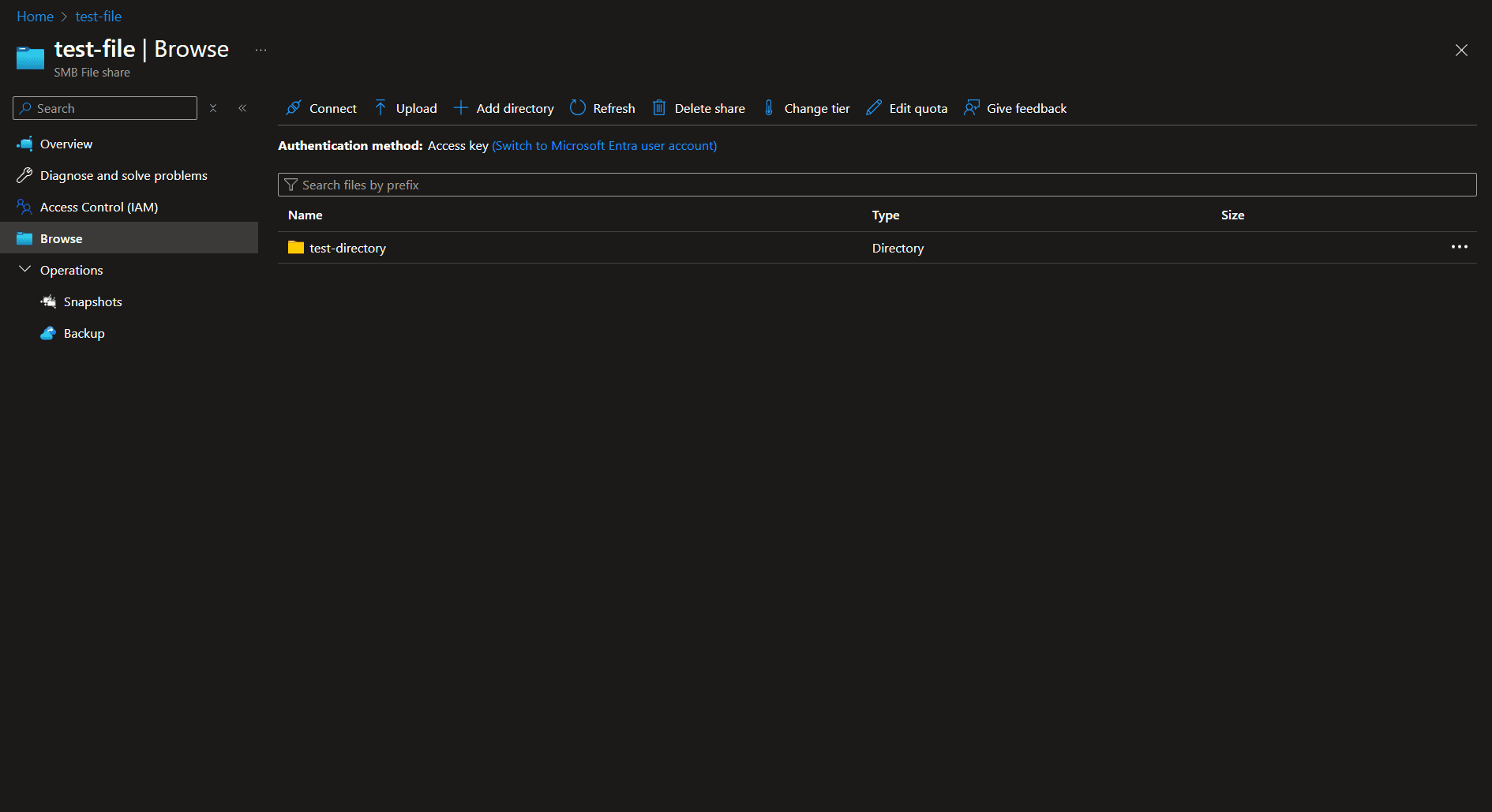This screenshot has height=812, width=1492.
Task: Open Edit quota using the pencil icon
Action: pyautogui.click(x=873, y=108)
